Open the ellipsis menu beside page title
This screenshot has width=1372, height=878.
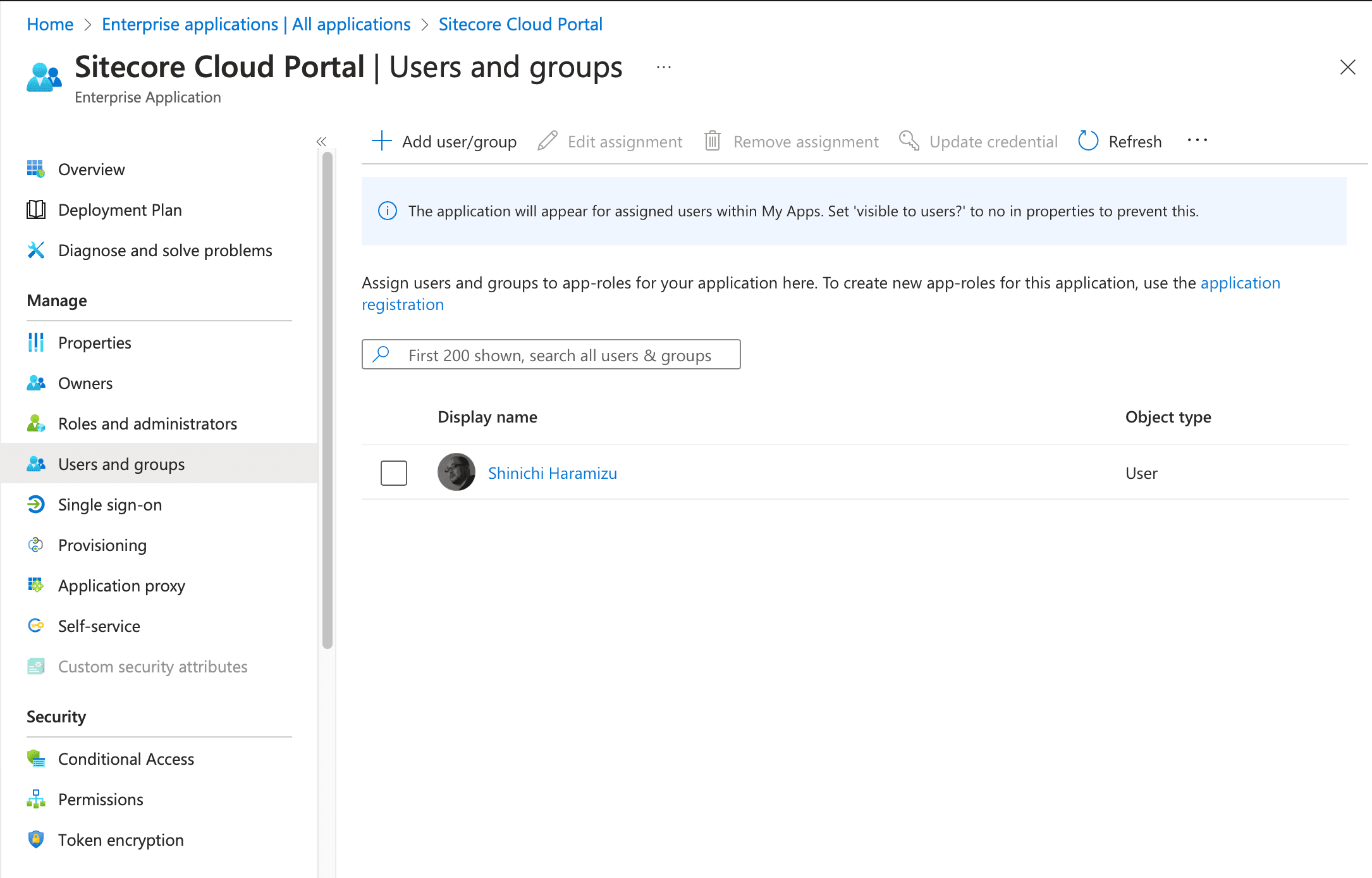click(663, 67)
